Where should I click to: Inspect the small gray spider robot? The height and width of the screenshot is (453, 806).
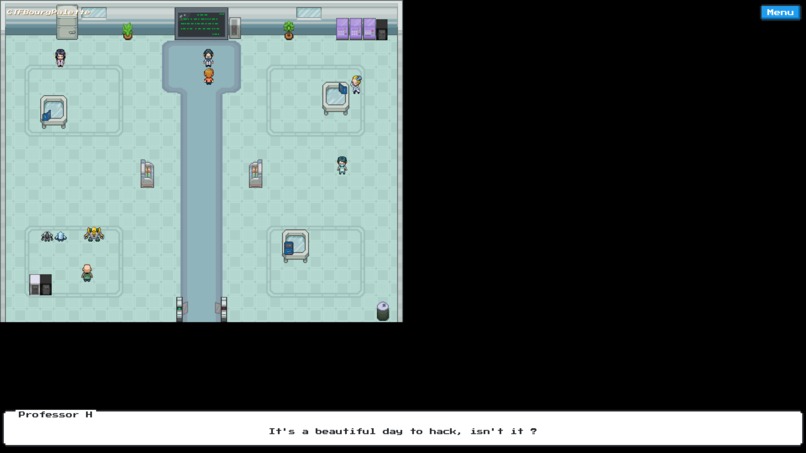(47, 236)
